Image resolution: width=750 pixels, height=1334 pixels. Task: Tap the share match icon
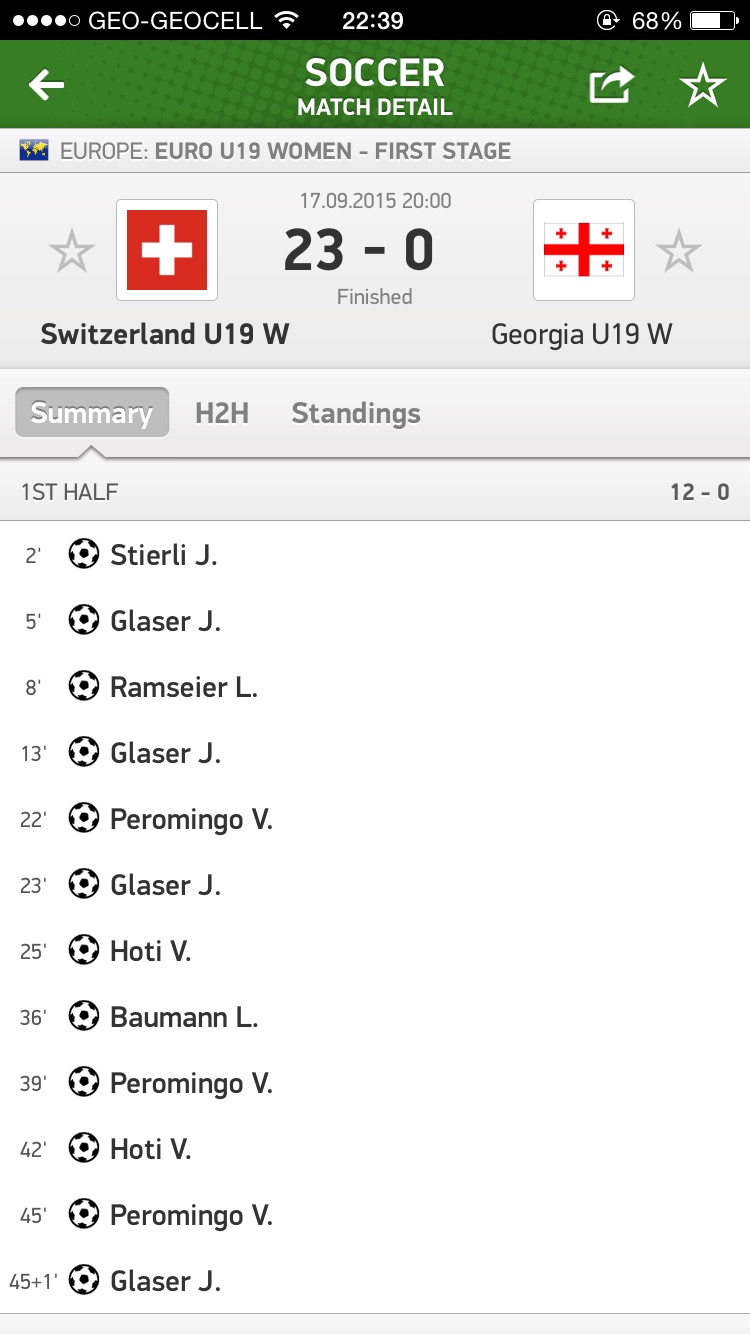click(x=611, y=86)
